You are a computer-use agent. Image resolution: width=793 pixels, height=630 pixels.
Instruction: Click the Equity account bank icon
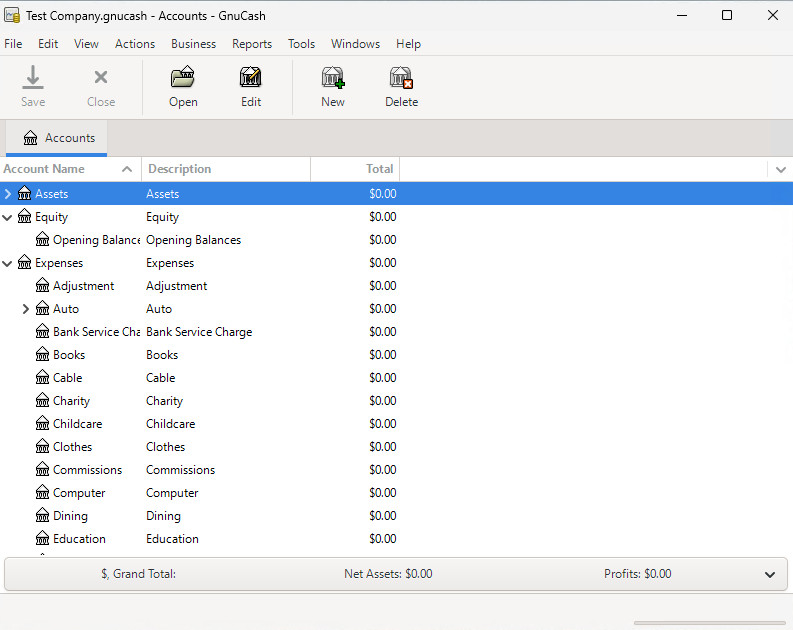24,216
